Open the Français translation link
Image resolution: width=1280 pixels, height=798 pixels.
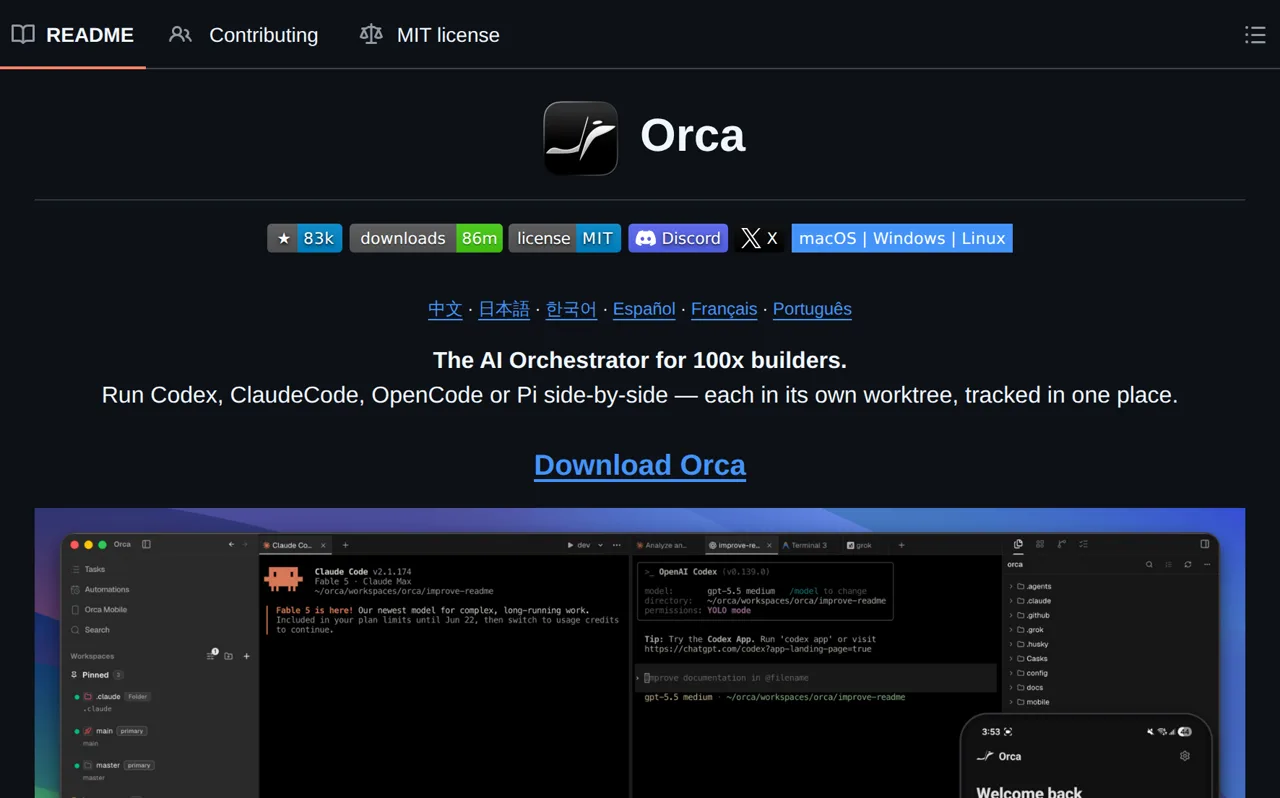coord(724,309)
